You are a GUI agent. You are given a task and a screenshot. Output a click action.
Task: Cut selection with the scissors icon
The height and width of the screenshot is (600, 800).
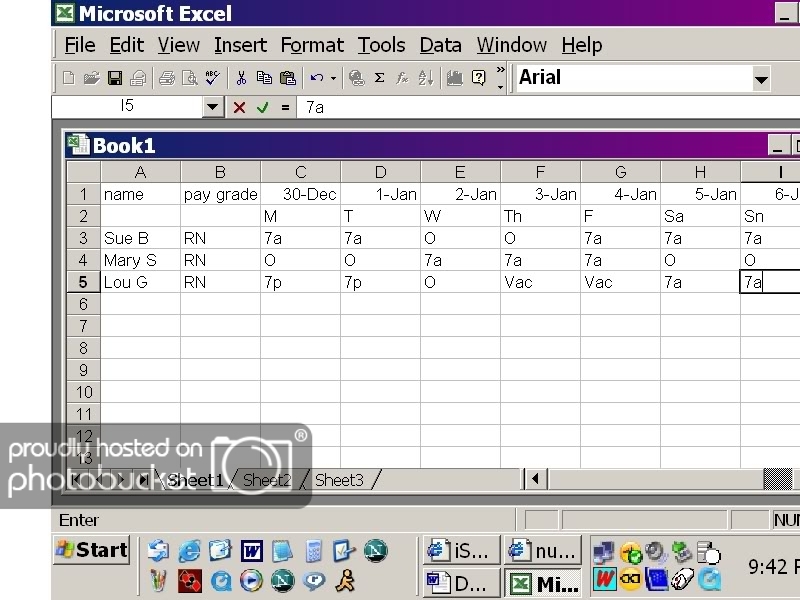point(241,78)
